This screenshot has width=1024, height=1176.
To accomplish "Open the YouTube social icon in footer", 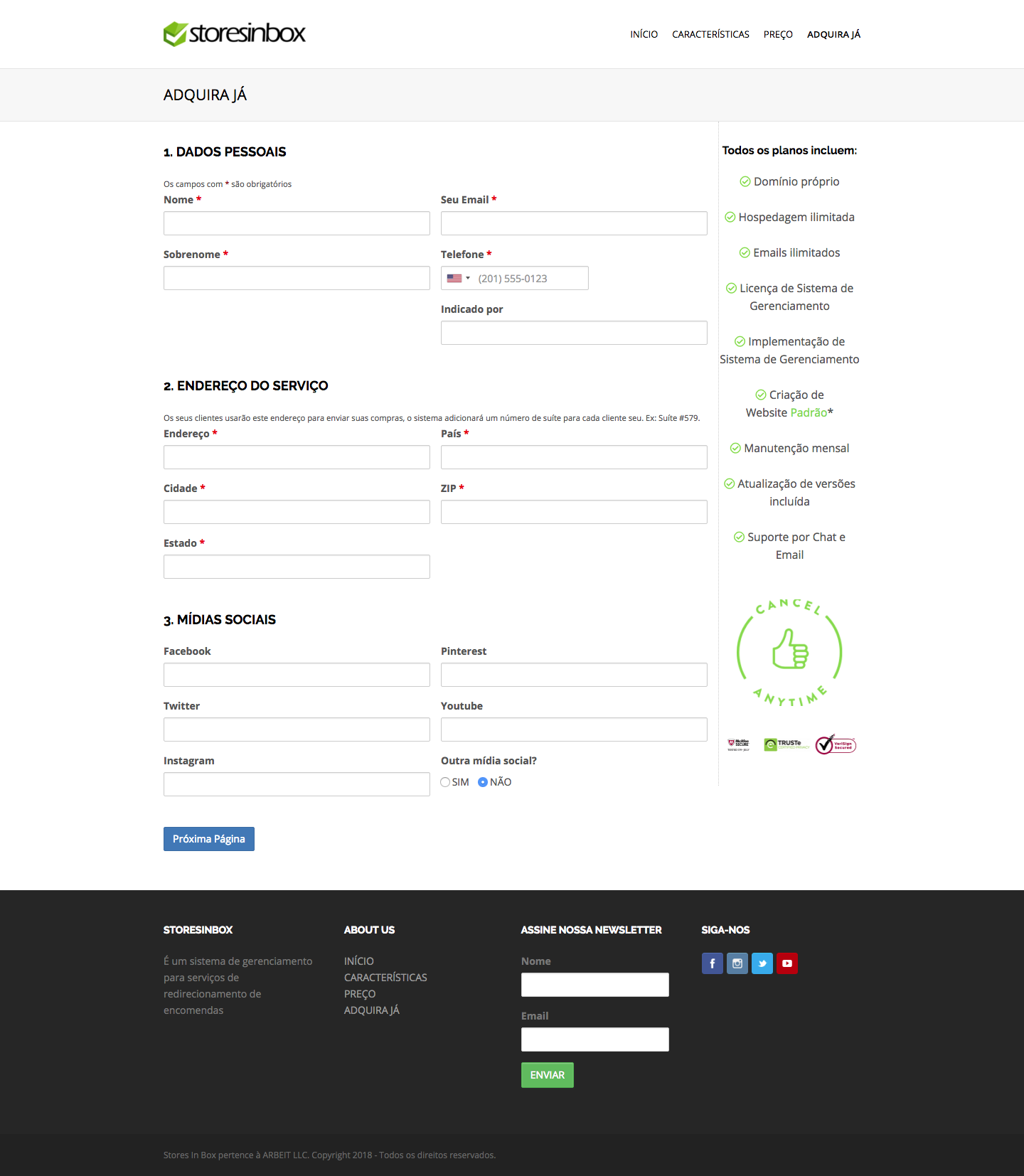I will point(786,963).
